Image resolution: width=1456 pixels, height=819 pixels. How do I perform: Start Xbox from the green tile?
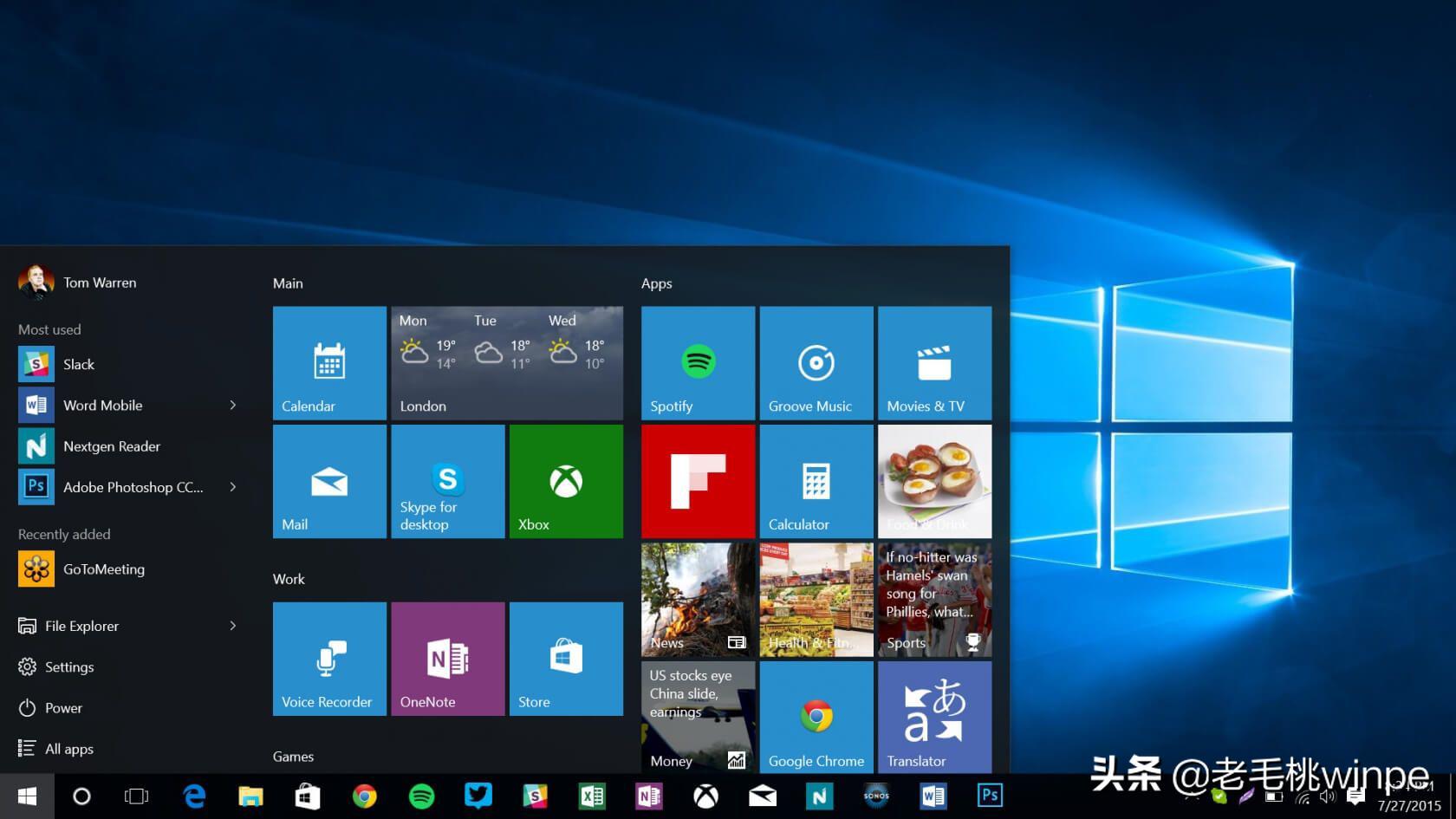[x=565, y=481]
